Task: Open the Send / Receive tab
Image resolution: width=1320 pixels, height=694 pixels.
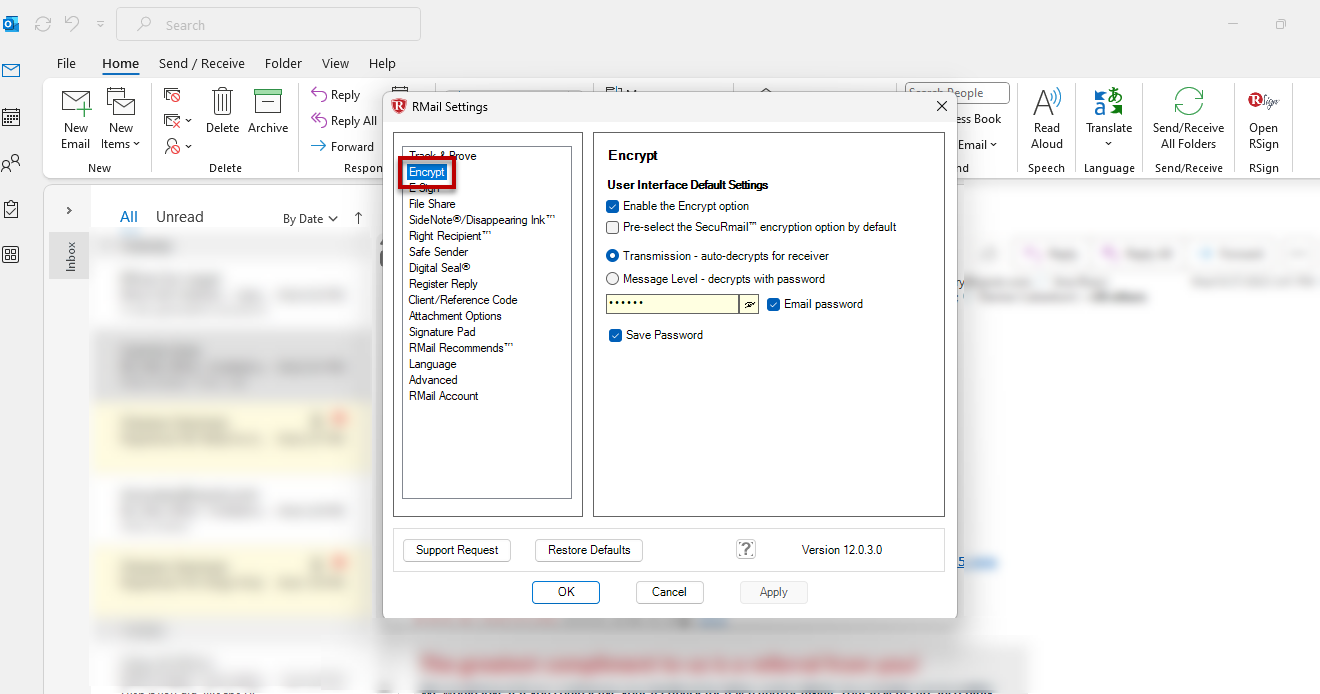Action: pos(201,63)
